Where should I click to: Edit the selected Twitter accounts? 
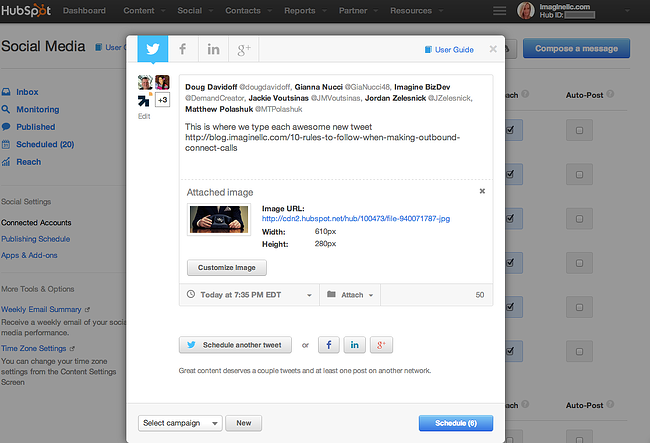[x=144, y=116]
